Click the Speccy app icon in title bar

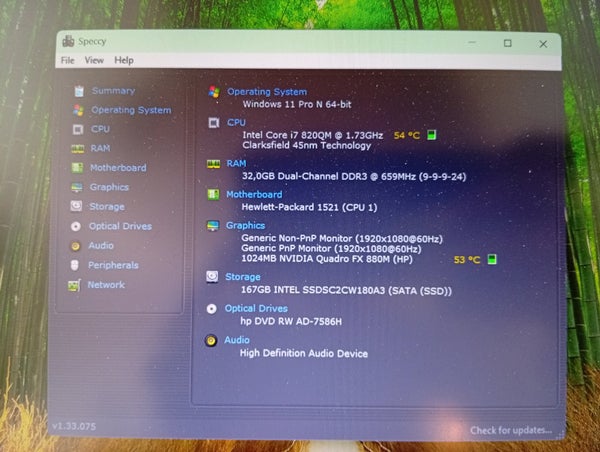[x=68, y=41]
